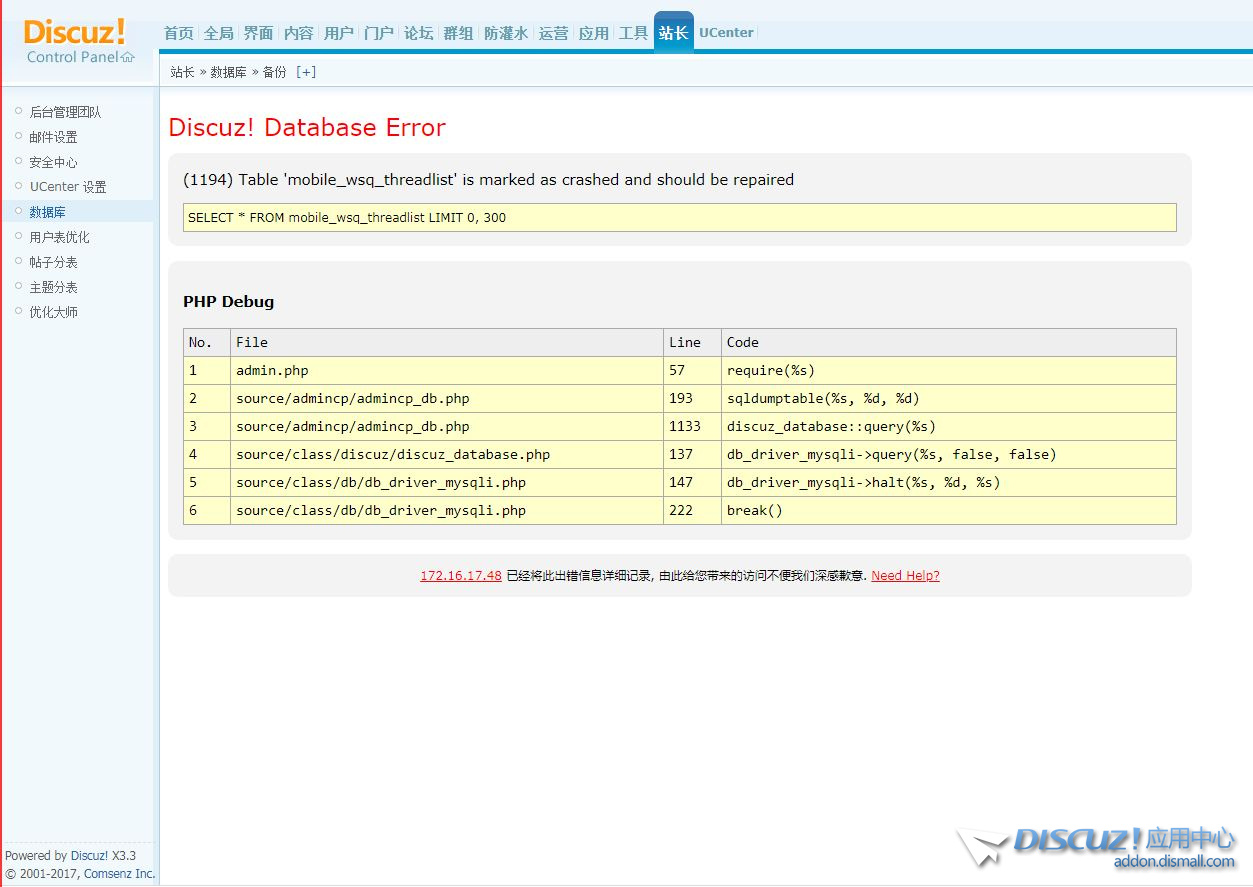The height and width of the screenshot is (887, 1253).
Task: Click the error message about mobile_wsq_threadlist
Action: pyautogui.click(x=488, y=180)
